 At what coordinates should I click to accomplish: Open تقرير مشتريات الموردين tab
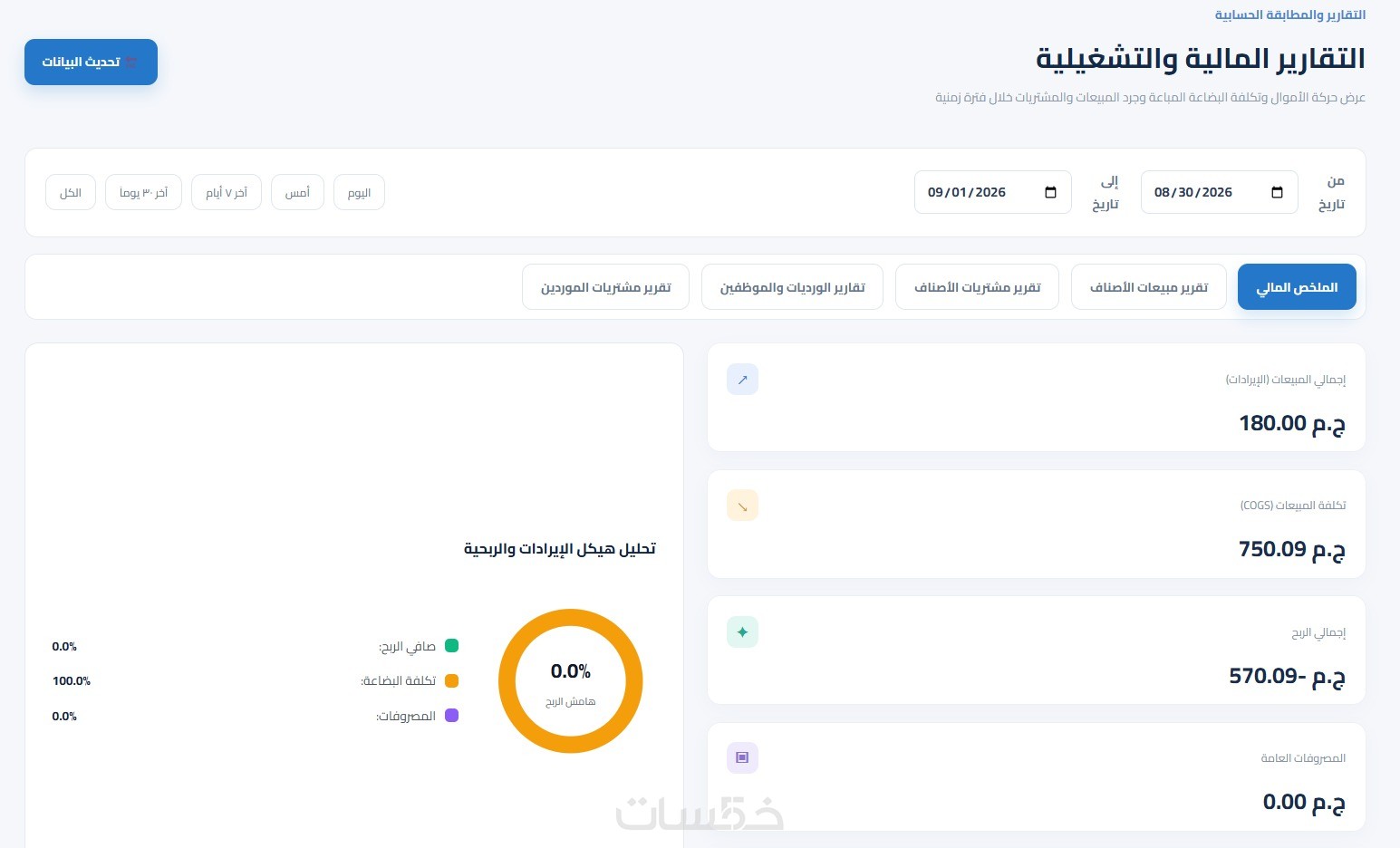[605, 287]
